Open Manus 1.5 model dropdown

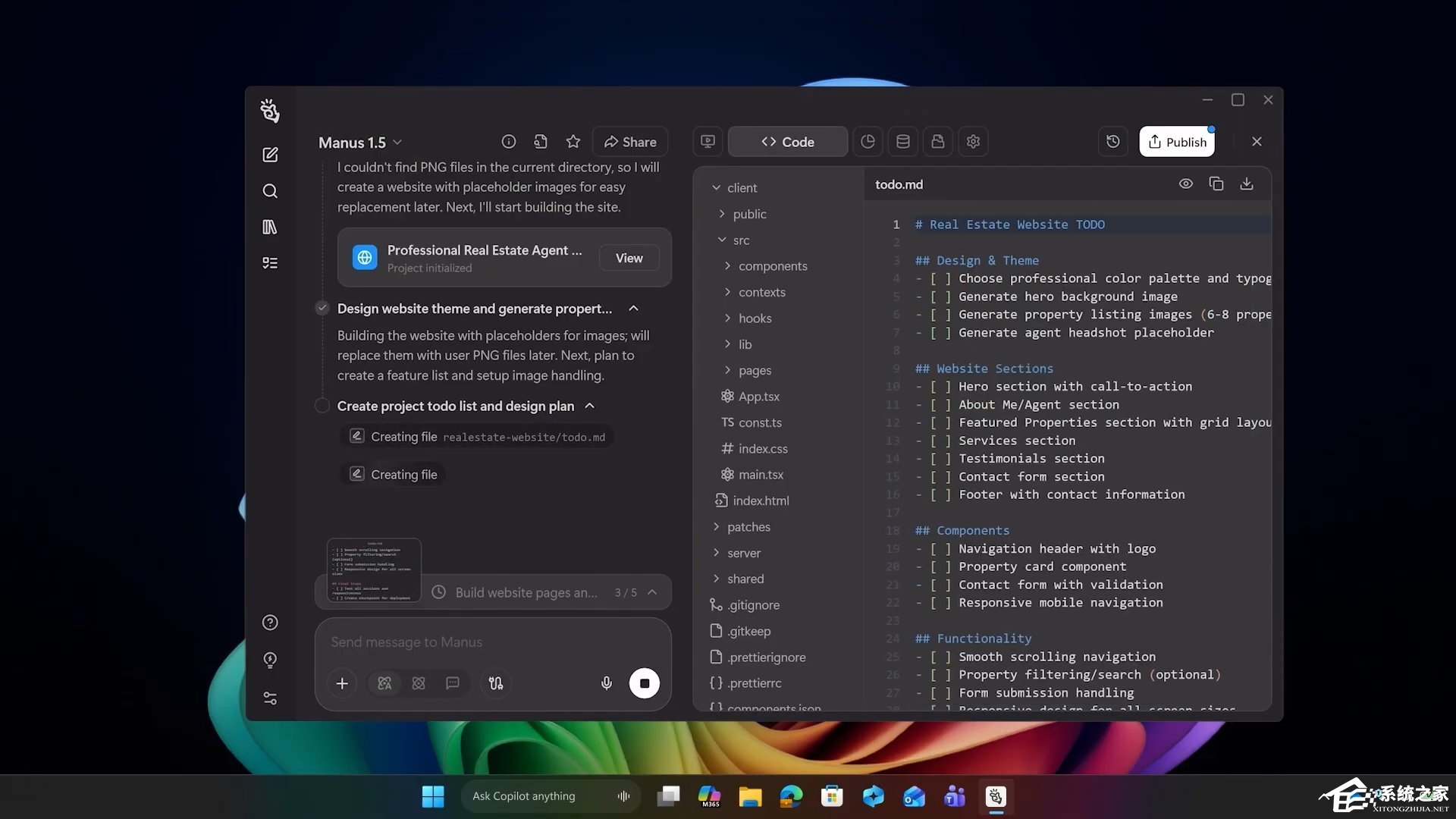[x=360, y=143]
